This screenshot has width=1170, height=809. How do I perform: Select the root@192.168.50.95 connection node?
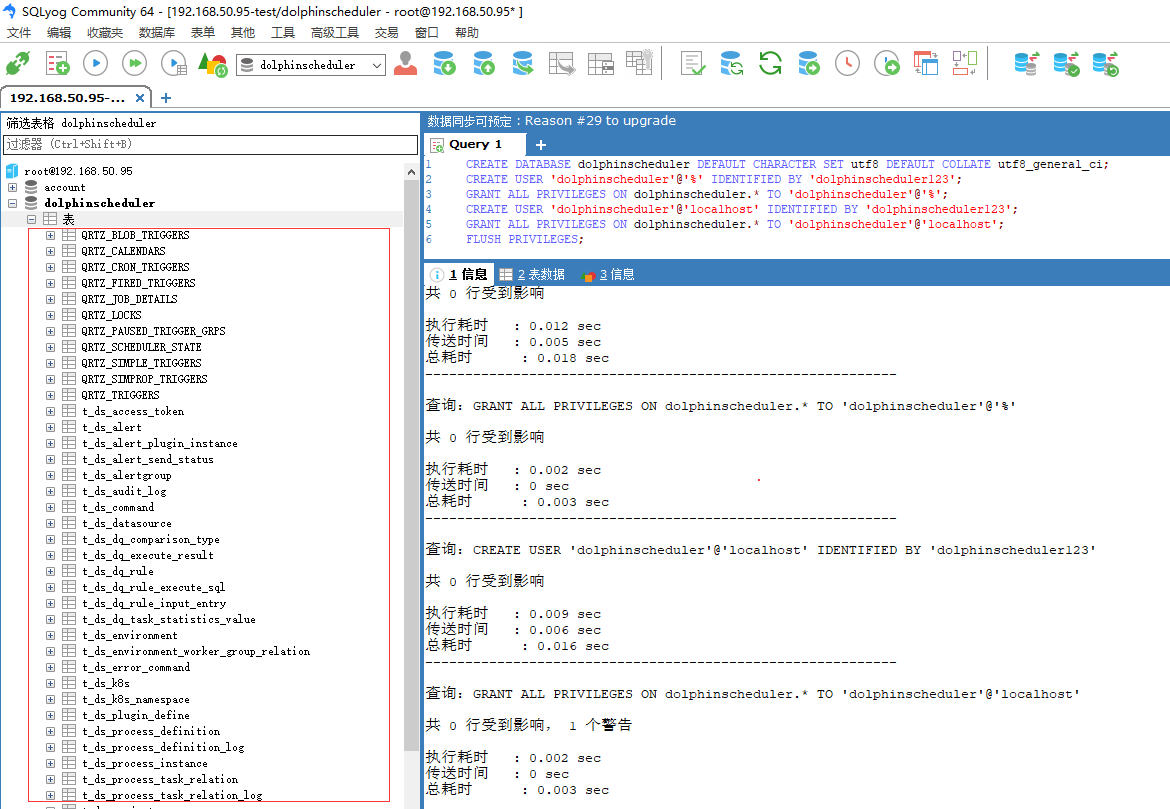click(78, 171)
